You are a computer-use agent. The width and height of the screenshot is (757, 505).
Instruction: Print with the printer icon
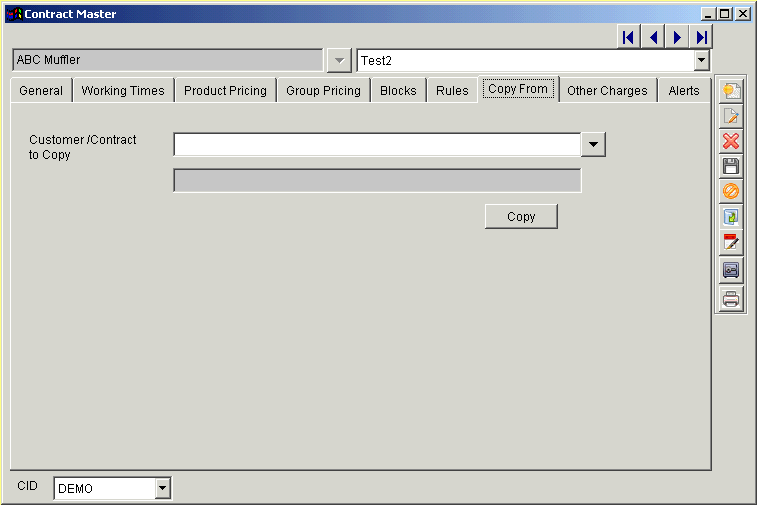731,298
